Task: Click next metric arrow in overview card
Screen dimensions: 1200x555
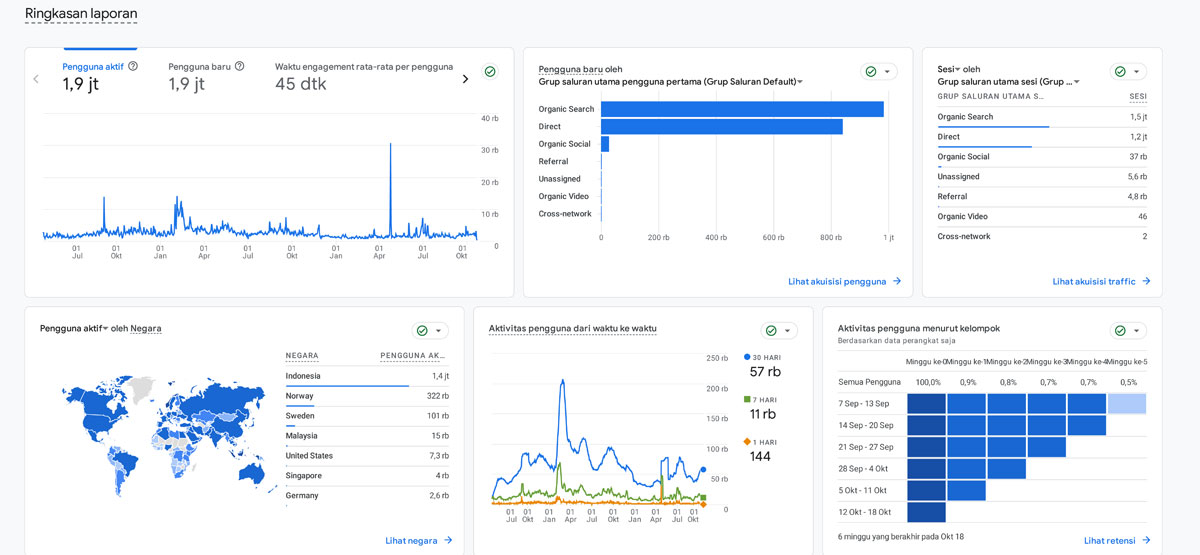Action: click(465, 79)
